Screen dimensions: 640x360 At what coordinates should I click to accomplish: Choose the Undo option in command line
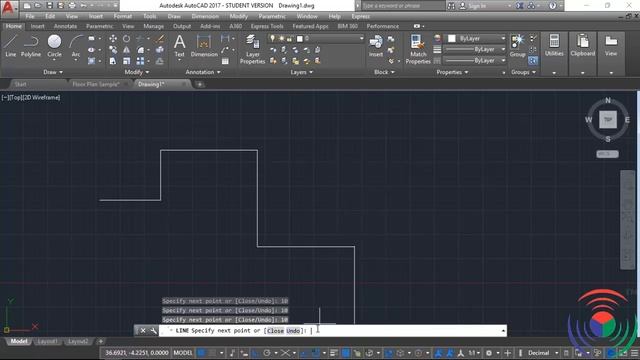[x=293, y=331]
